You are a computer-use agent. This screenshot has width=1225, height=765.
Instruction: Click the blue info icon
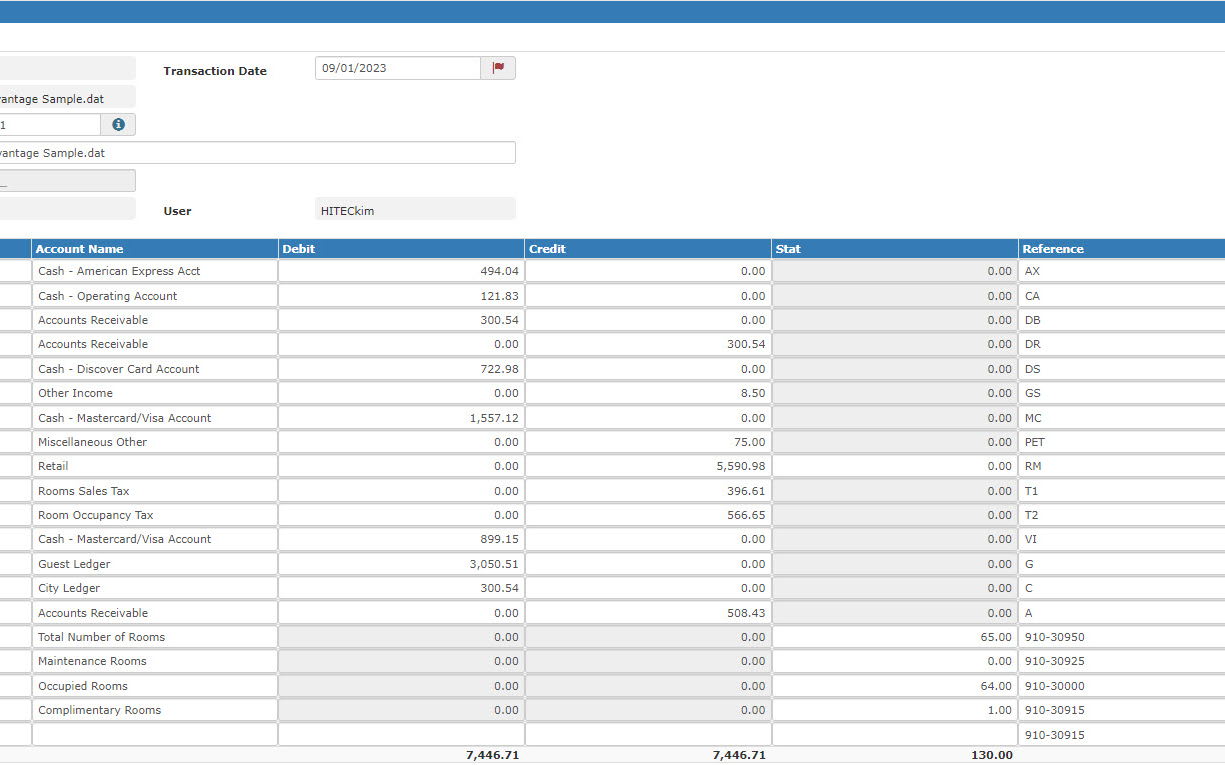[118, 125]
